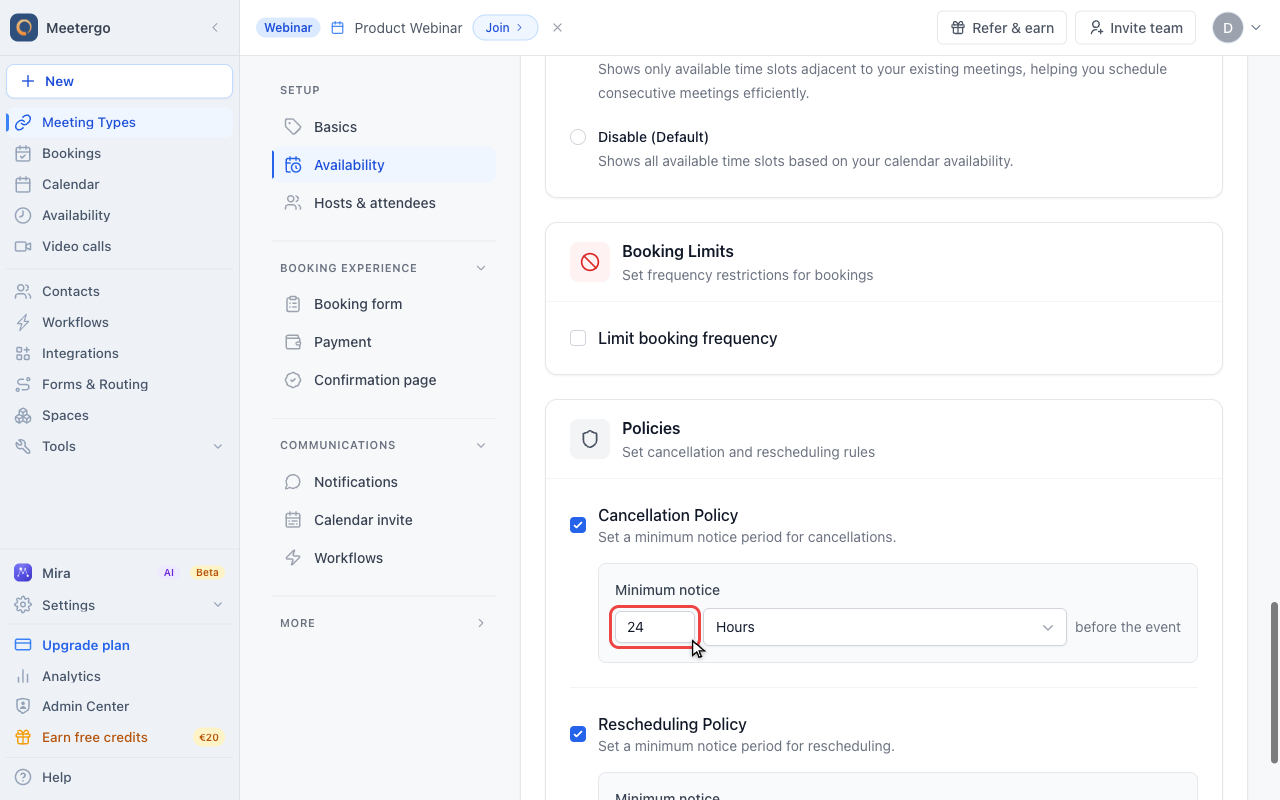Click the Invite team button
The image size is (1280, 800).
tap(1136, 28)
